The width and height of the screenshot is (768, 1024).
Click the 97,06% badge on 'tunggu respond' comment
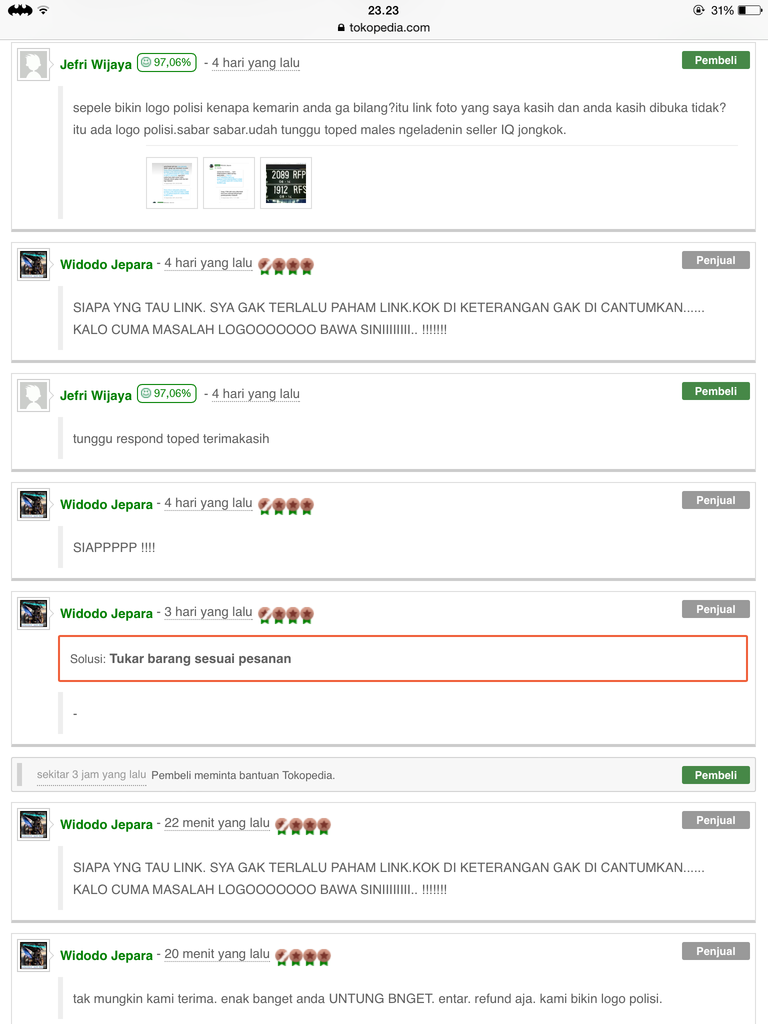pyautogui.click(x=167, y=394)
